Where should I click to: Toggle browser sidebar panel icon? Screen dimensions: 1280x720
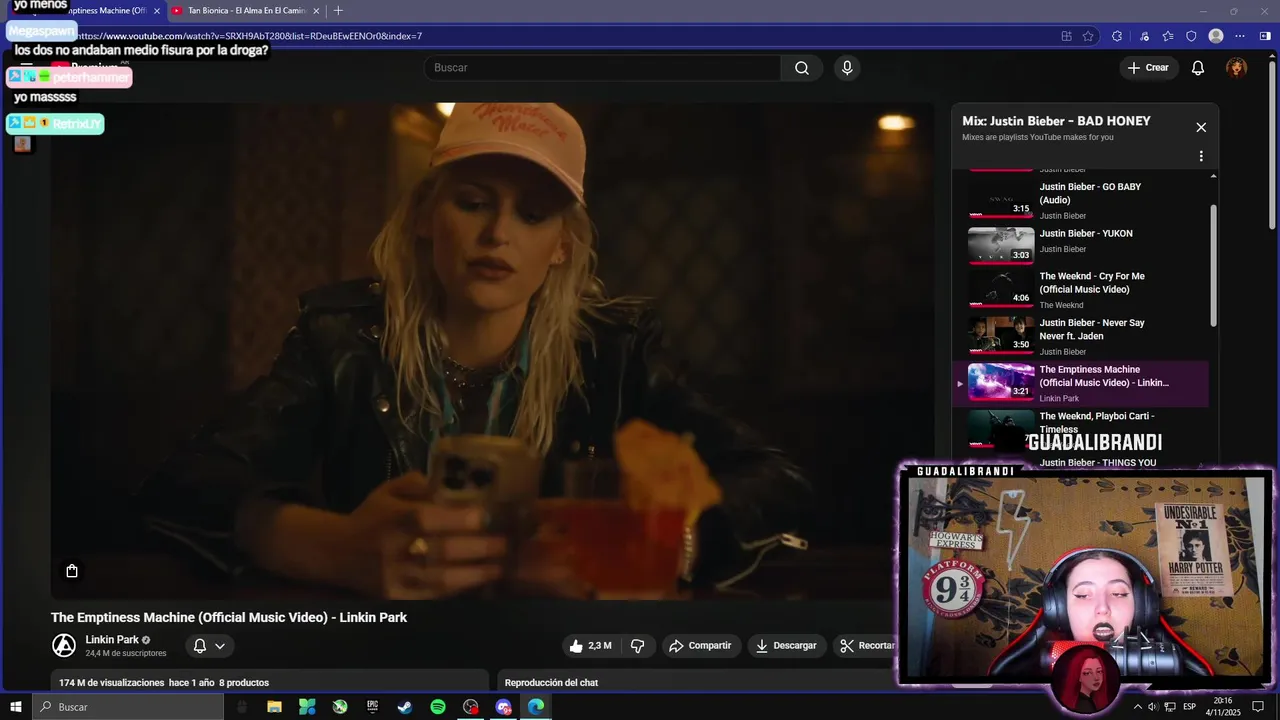1264,36
